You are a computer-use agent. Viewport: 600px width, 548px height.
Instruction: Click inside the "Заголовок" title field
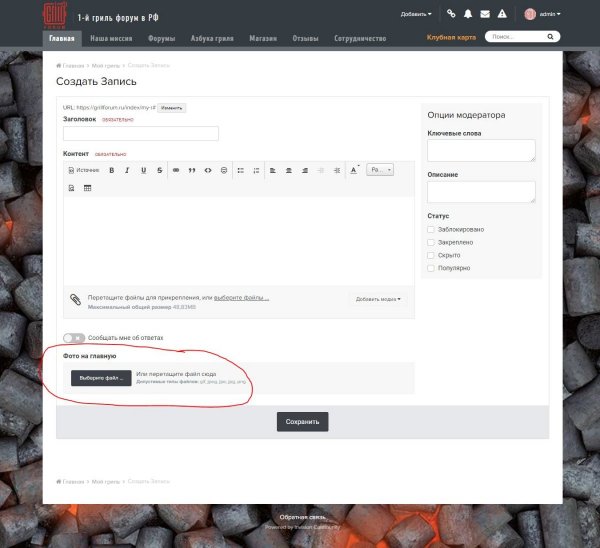click(x=141, y=134)
